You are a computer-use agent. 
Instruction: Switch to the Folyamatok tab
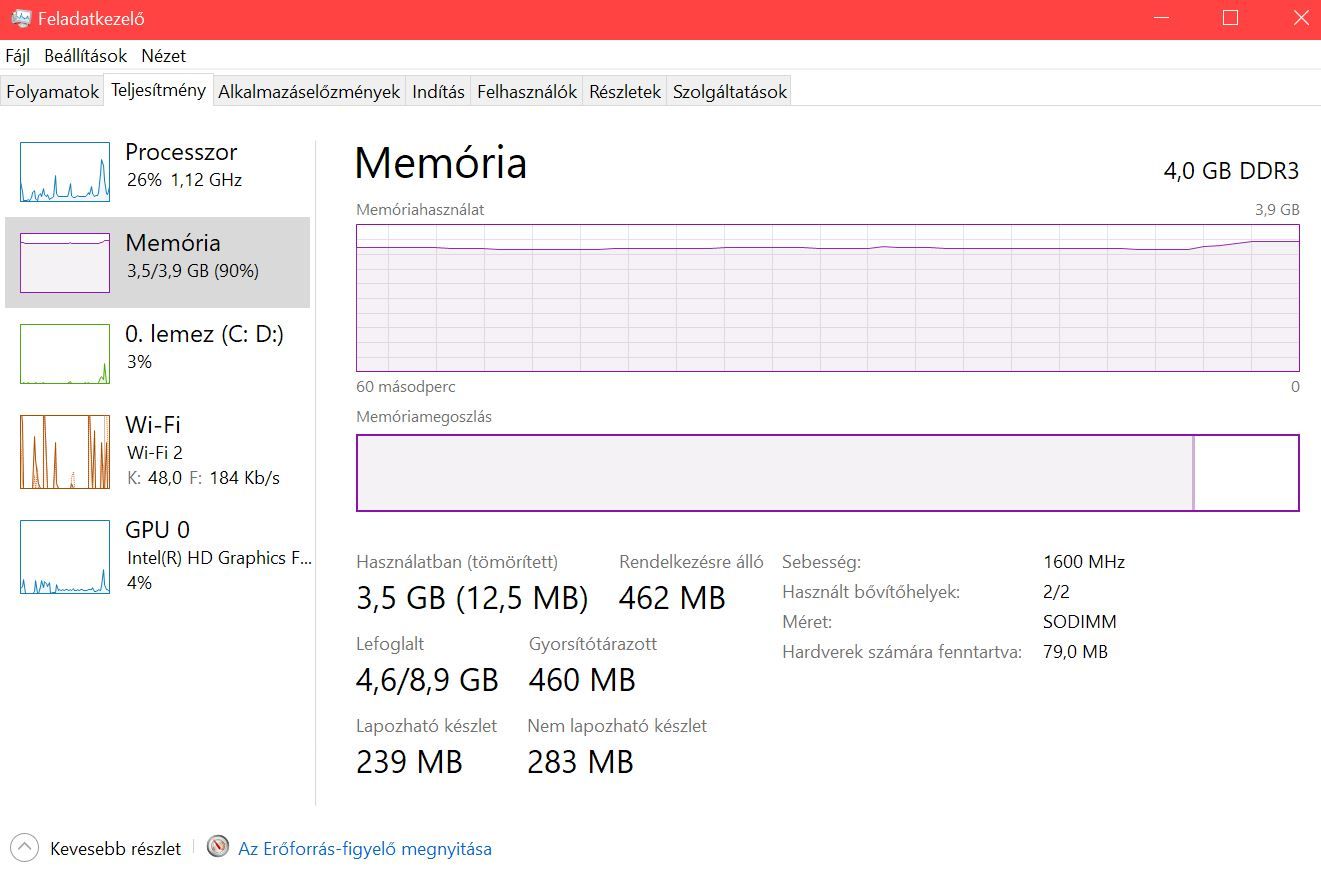coord(53,92)
